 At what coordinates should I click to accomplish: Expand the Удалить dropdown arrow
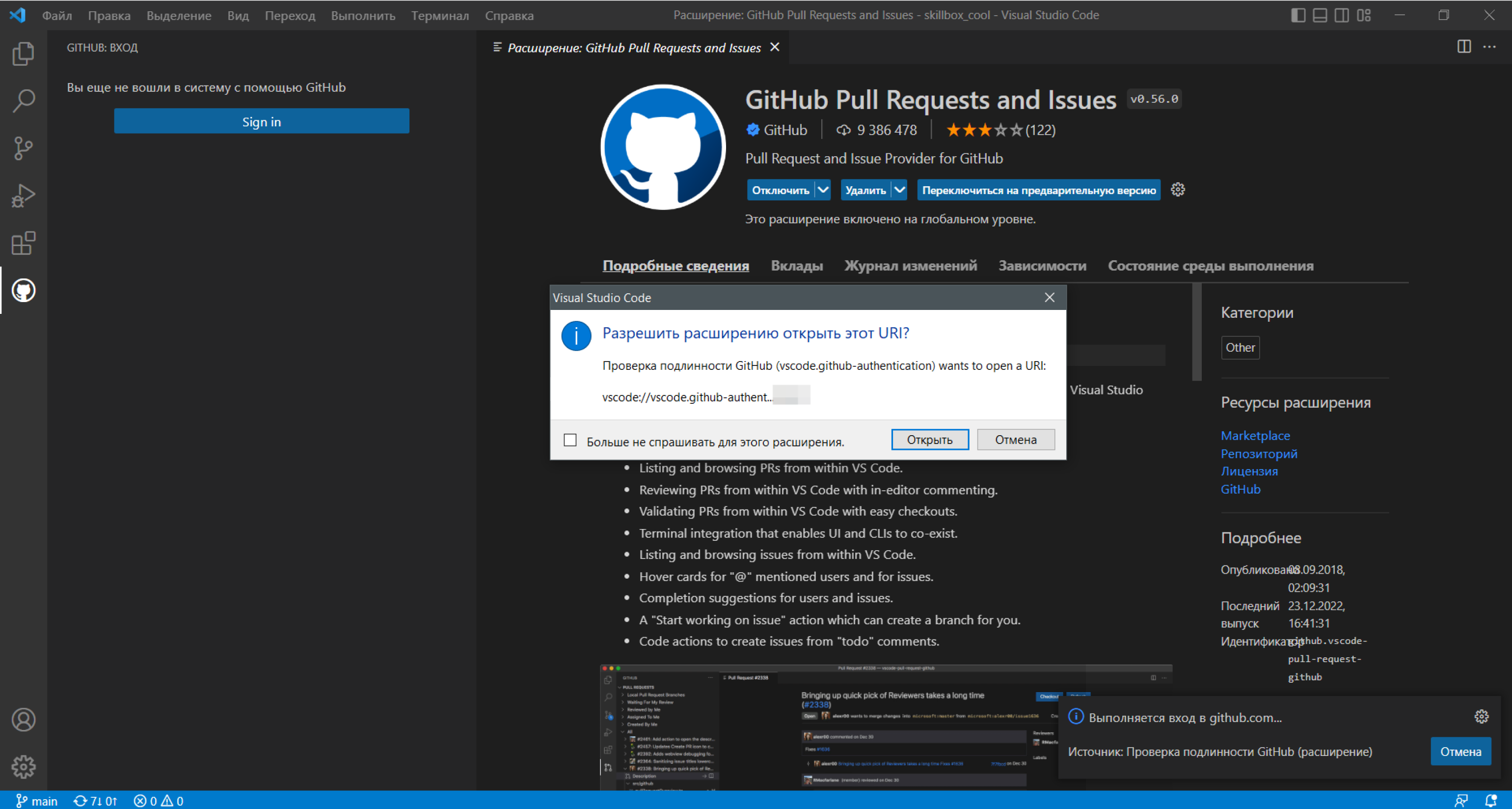(x=899, y=190)
